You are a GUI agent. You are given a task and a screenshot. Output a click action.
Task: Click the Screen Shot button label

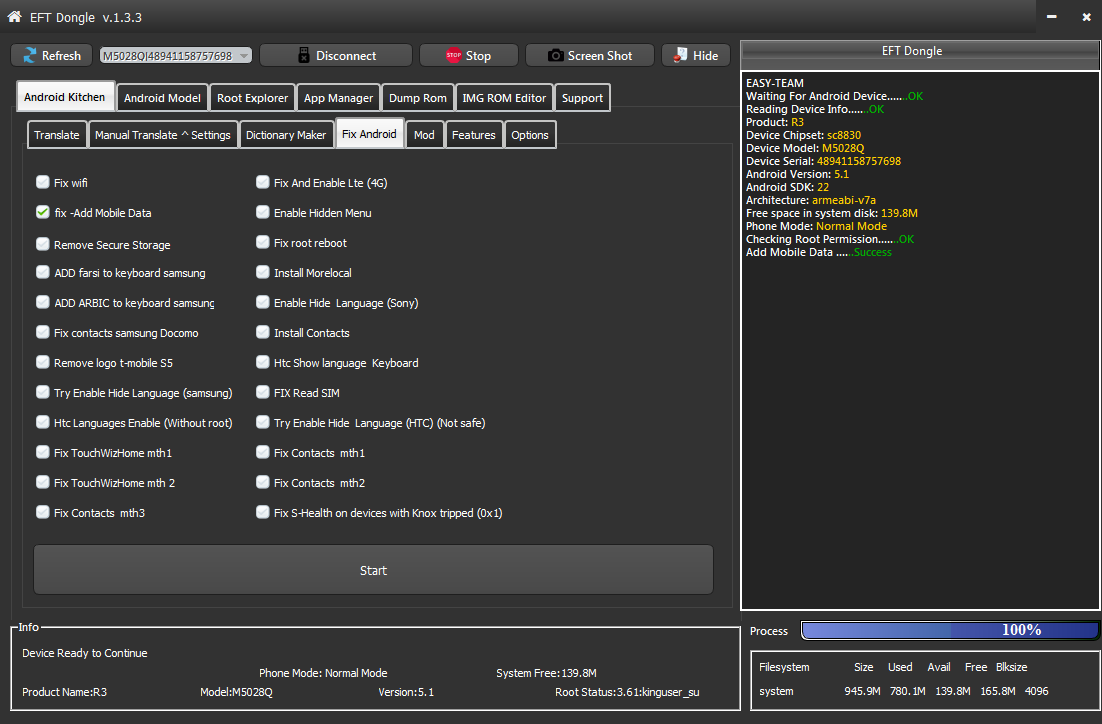pyautogui.click(x=599, y=56)
